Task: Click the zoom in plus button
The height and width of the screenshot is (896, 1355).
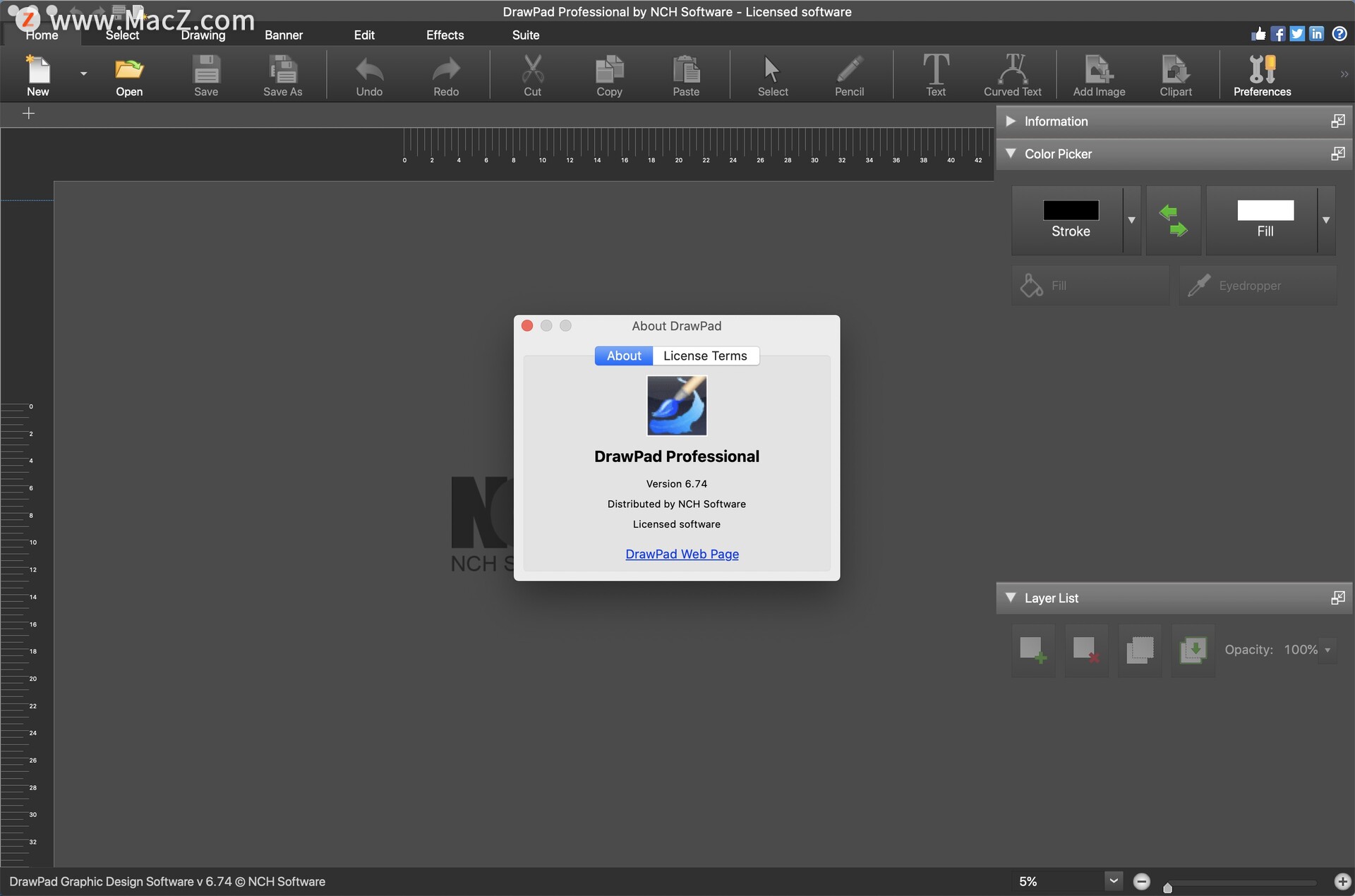Action: [1342, 882]
